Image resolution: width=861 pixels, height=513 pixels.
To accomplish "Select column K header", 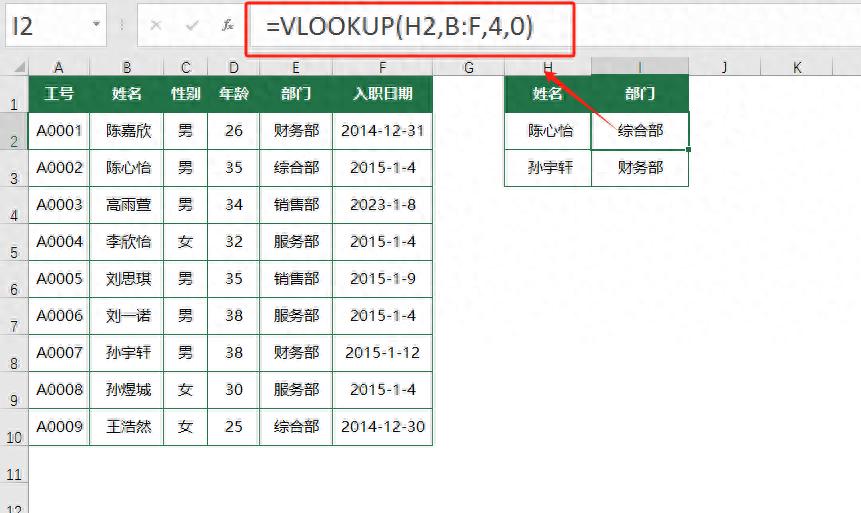I will pos(797,68).
